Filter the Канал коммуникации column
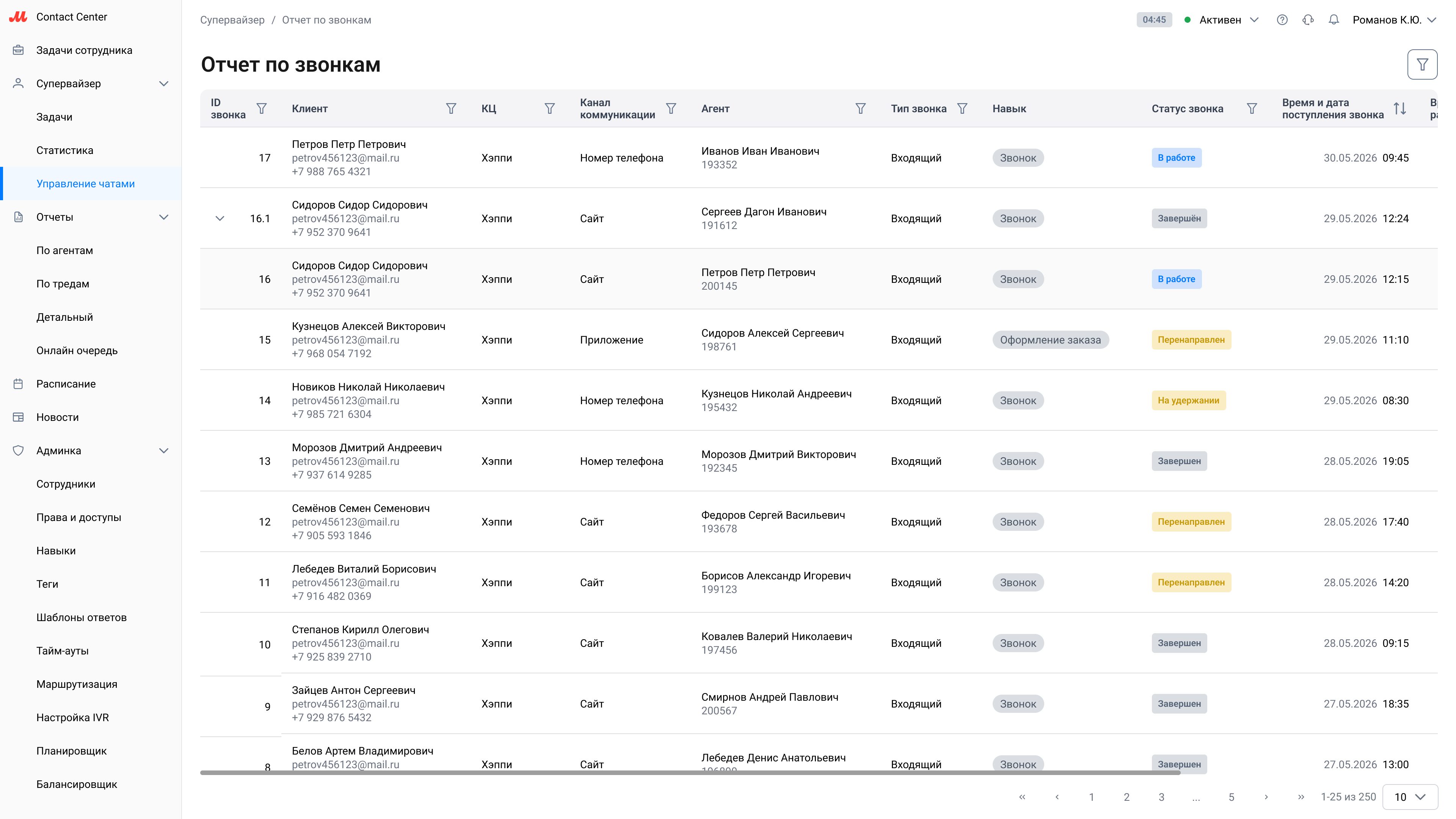 coord(671,108)
